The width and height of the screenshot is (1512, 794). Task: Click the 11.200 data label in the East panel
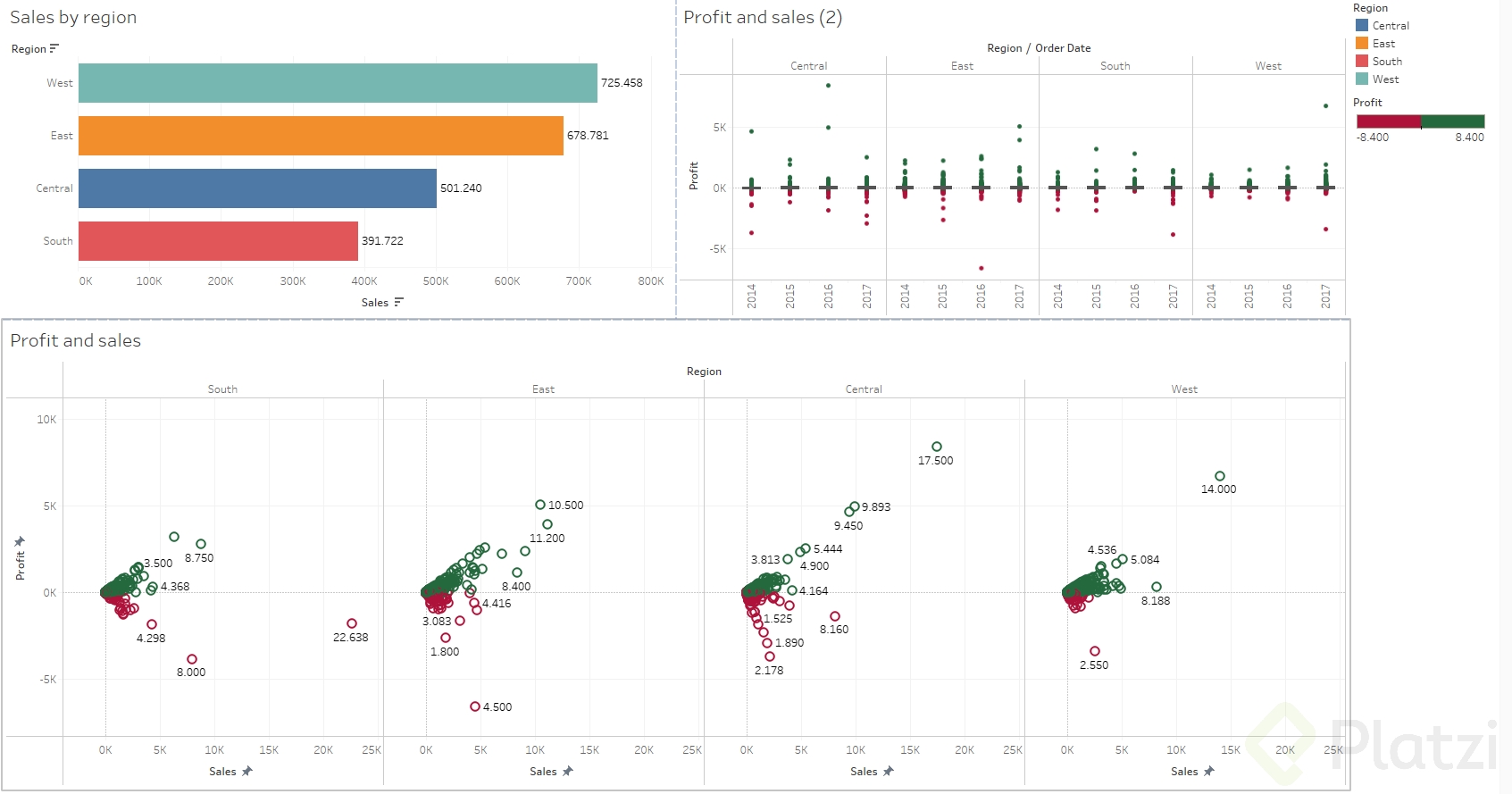pos(547,539)
